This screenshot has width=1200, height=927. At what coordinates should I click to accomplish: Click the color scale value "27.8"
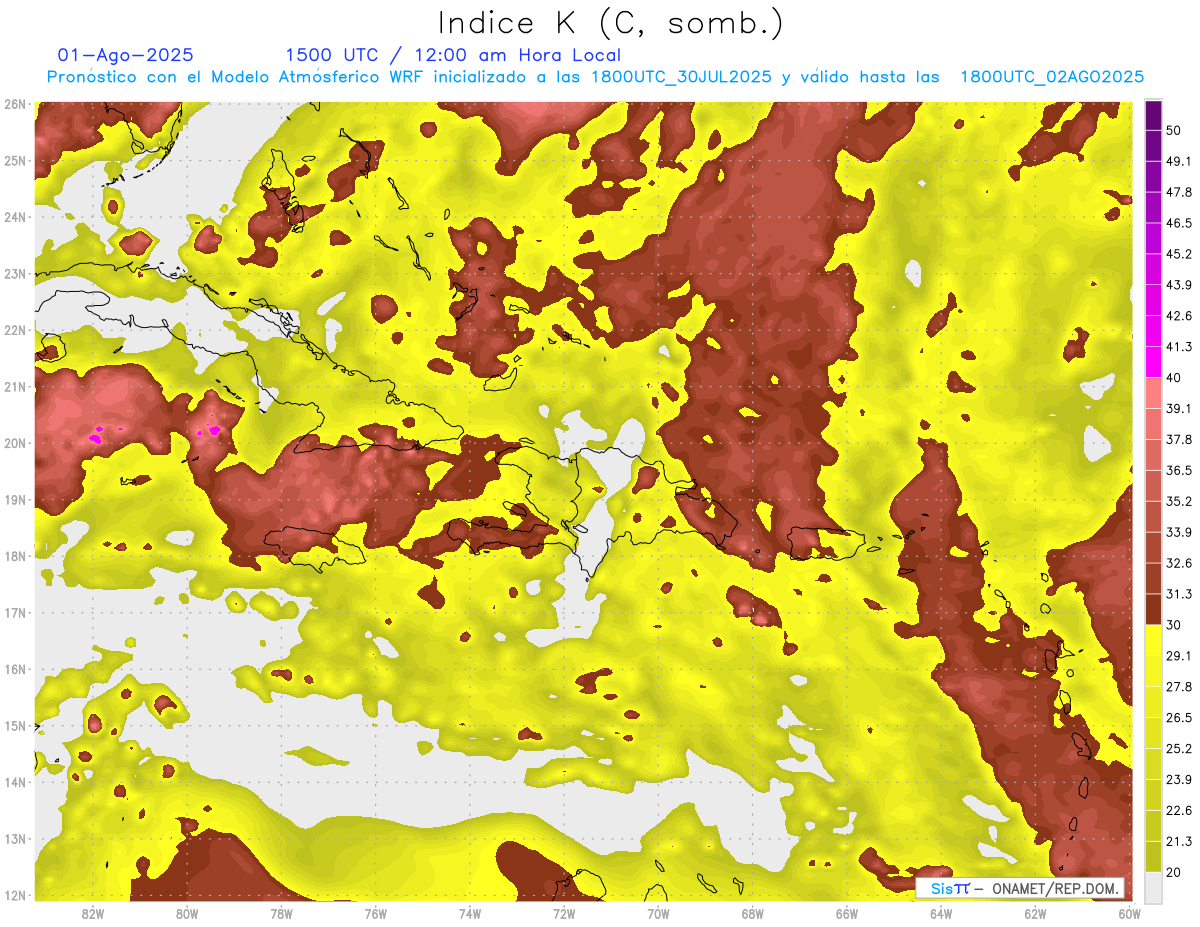tap(1178, 686)
